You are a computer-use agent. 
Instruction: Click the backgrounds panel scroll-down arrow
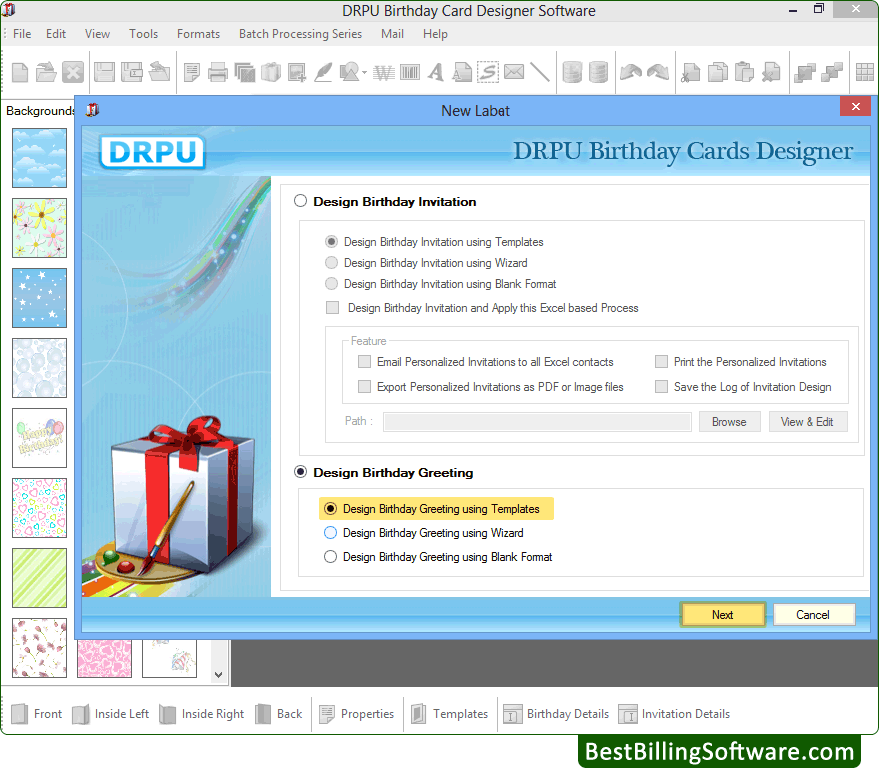pos(219,675)
